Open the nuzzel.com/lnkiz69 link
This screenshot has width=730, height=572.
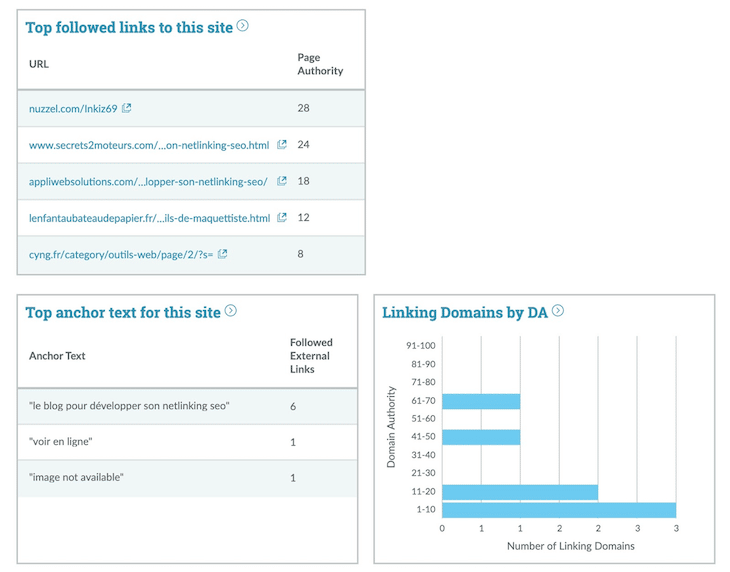click(x=73, y=109)
